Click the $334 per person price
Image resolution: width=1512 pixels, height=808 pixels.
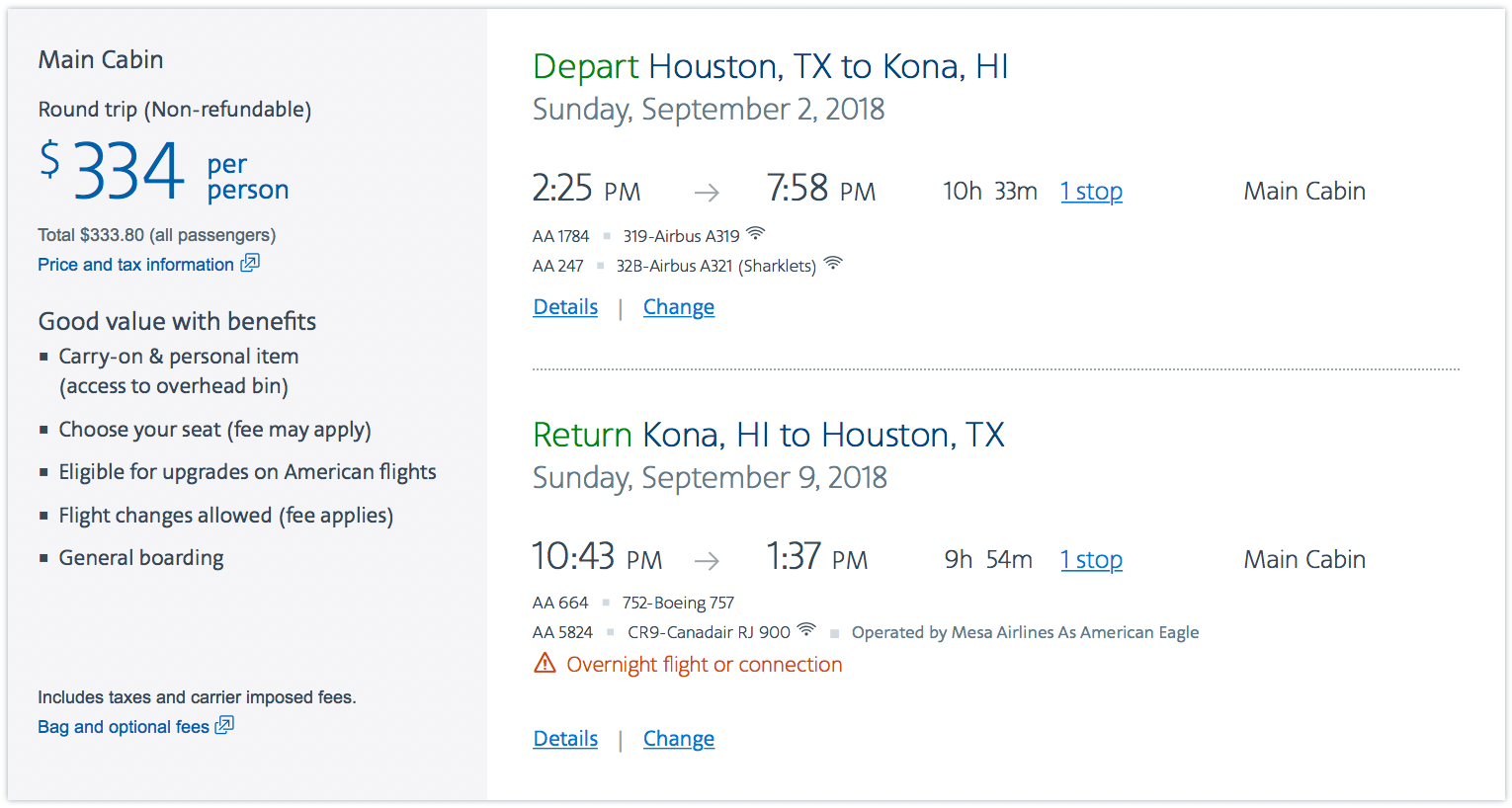coord(163,171)
